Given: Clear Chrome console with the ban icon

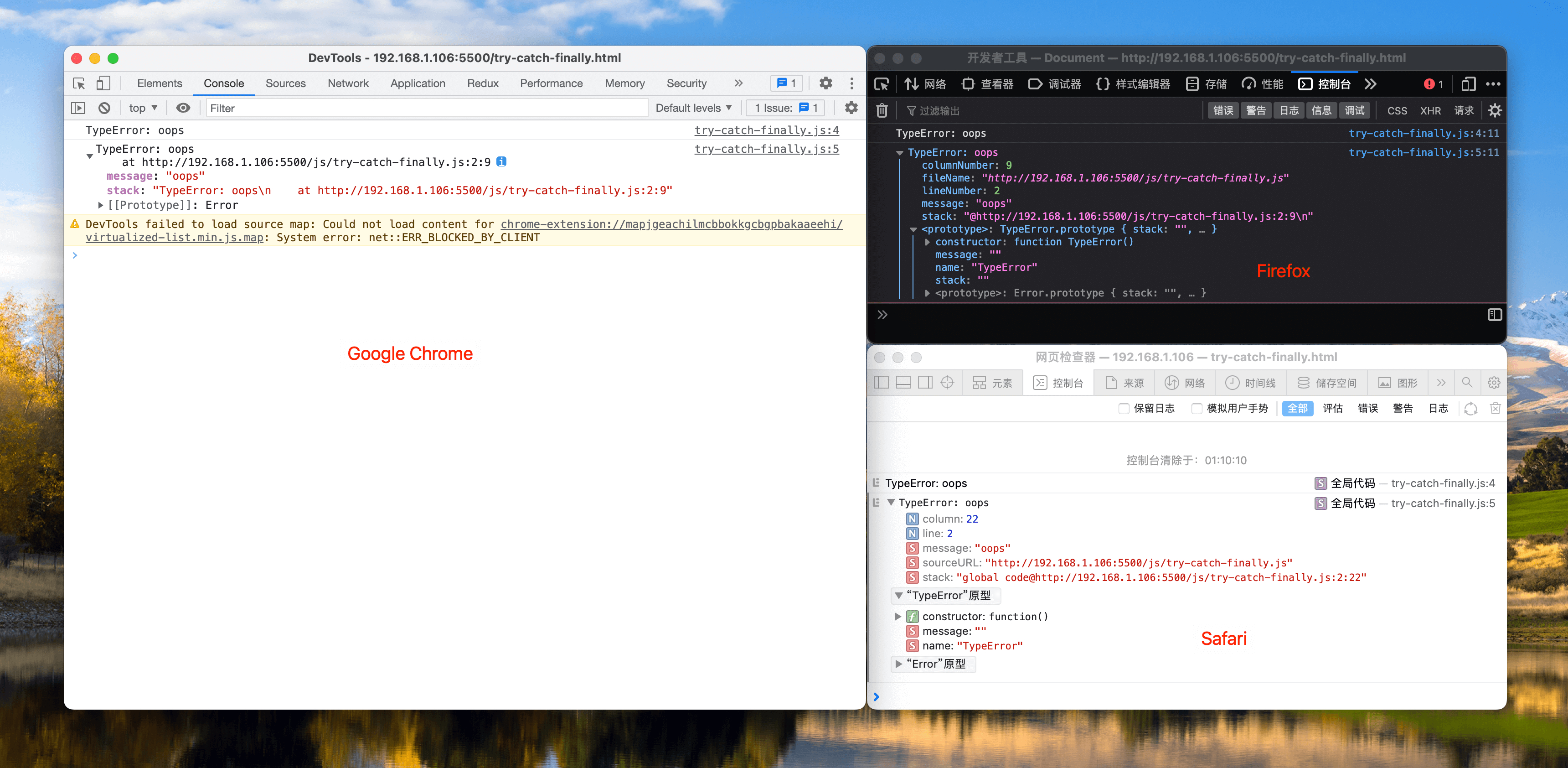Looking at the screenshot, I should click(x=104, y=108).
